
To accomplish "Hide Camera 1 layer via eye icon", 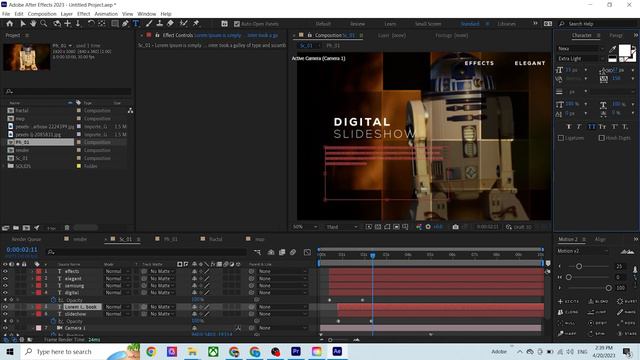I will [5, 328].
